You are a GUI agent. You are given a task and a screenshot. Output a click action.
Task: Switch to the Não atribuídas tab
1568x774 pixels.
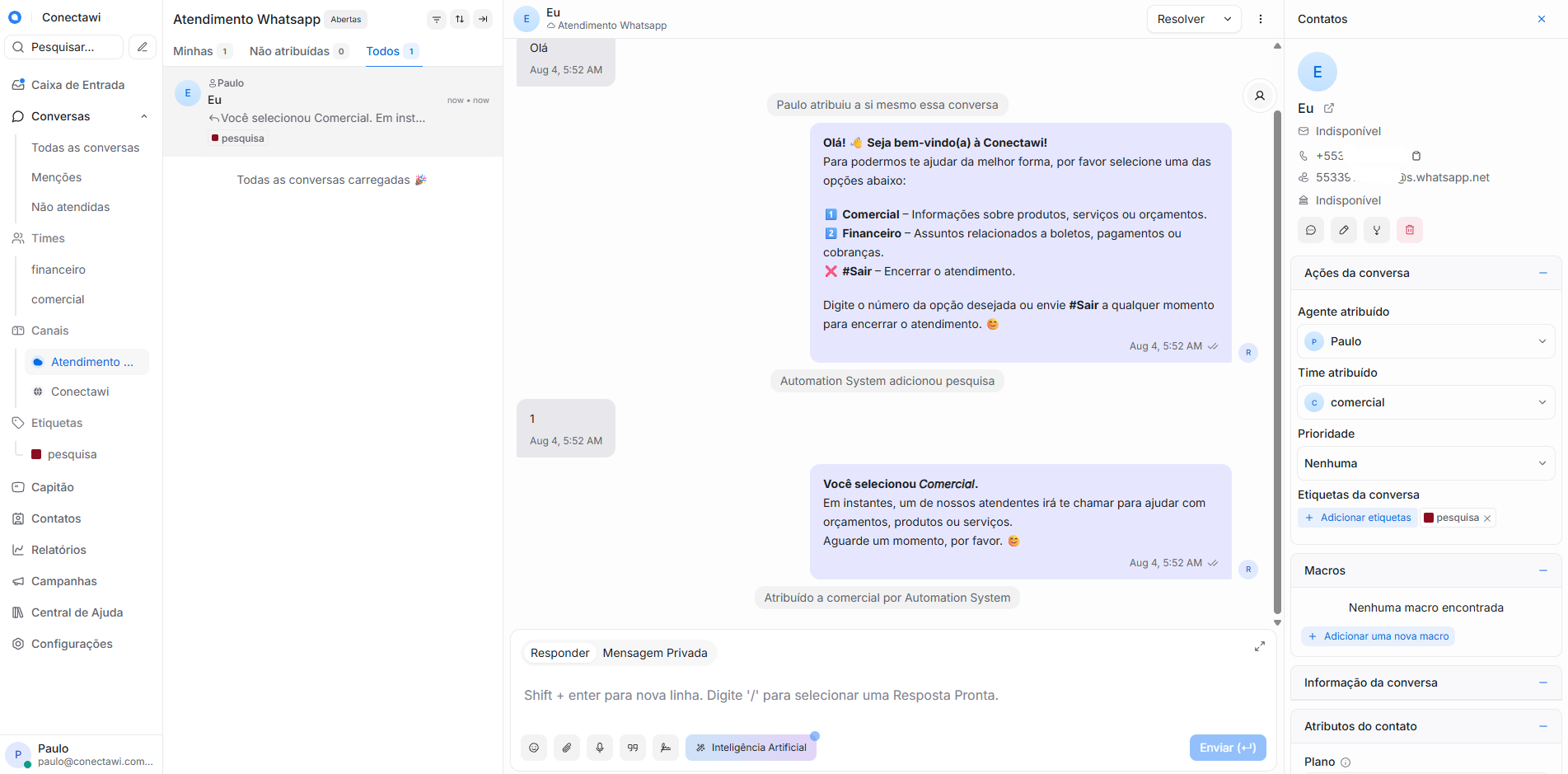click(289, 51)
